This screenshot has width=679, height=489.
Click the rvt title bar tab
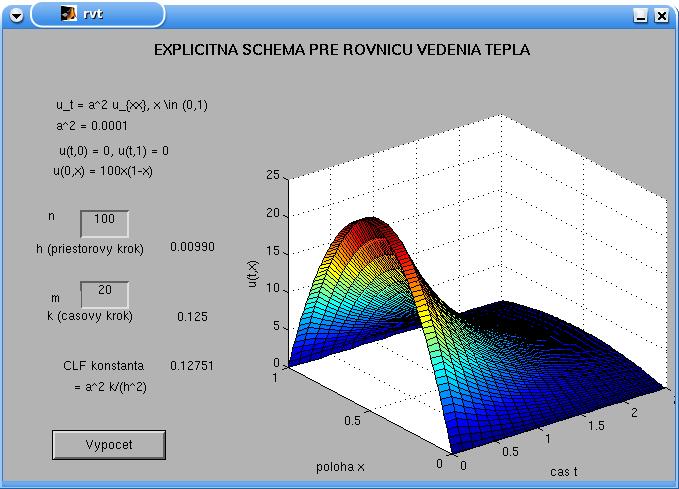tap(98, 14)
